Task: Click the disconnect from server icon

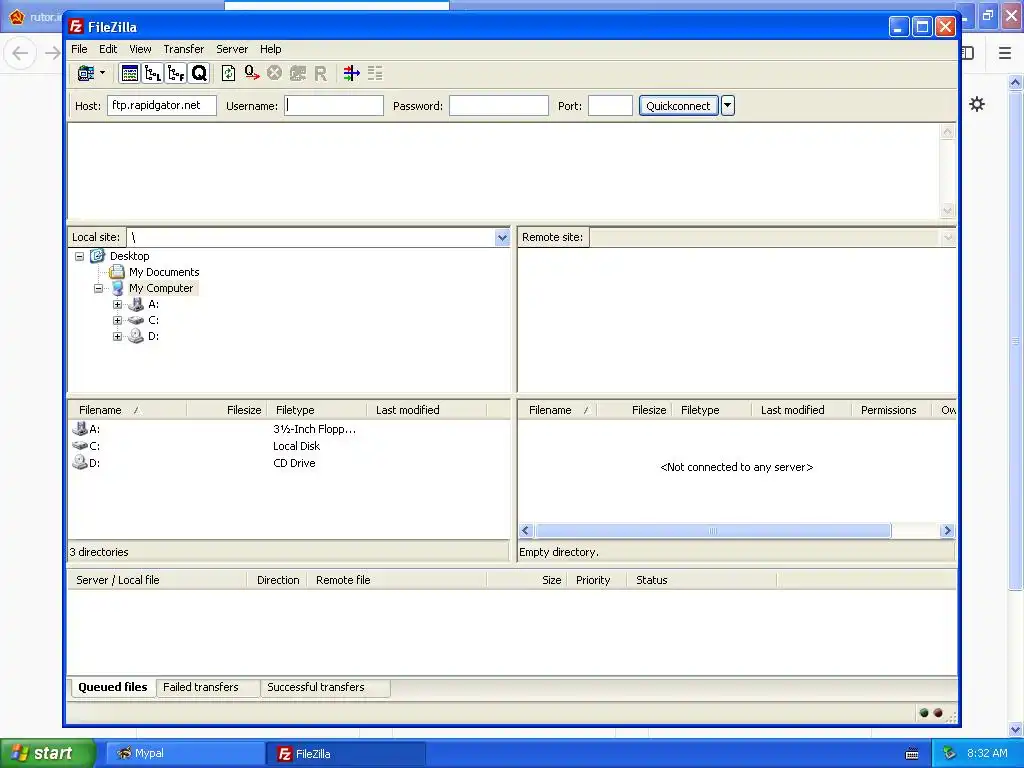Action: point(298,73)
